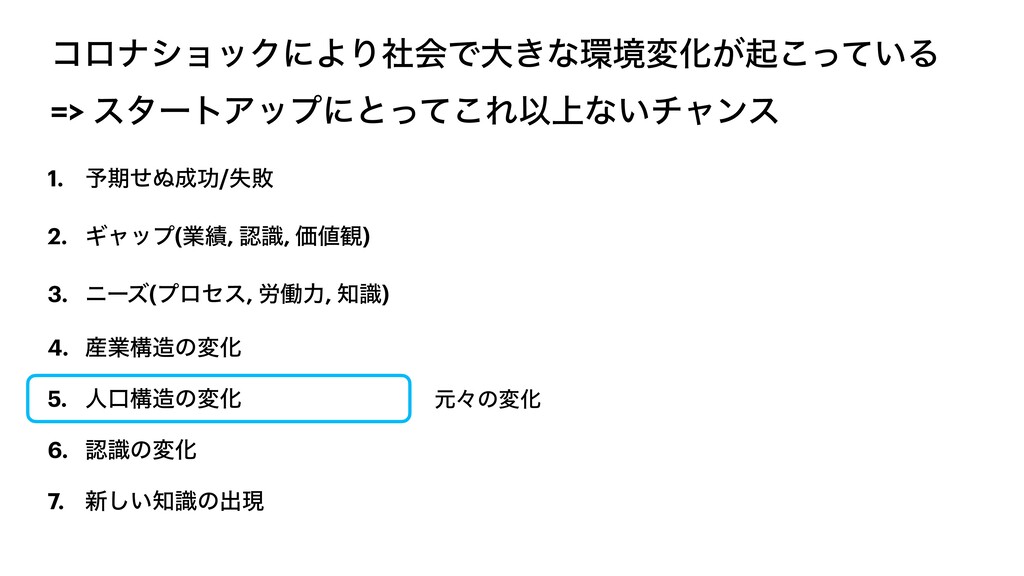The image size is (1024, 576).
Task: Select list item 産業構造の変化
Action: 164,348
